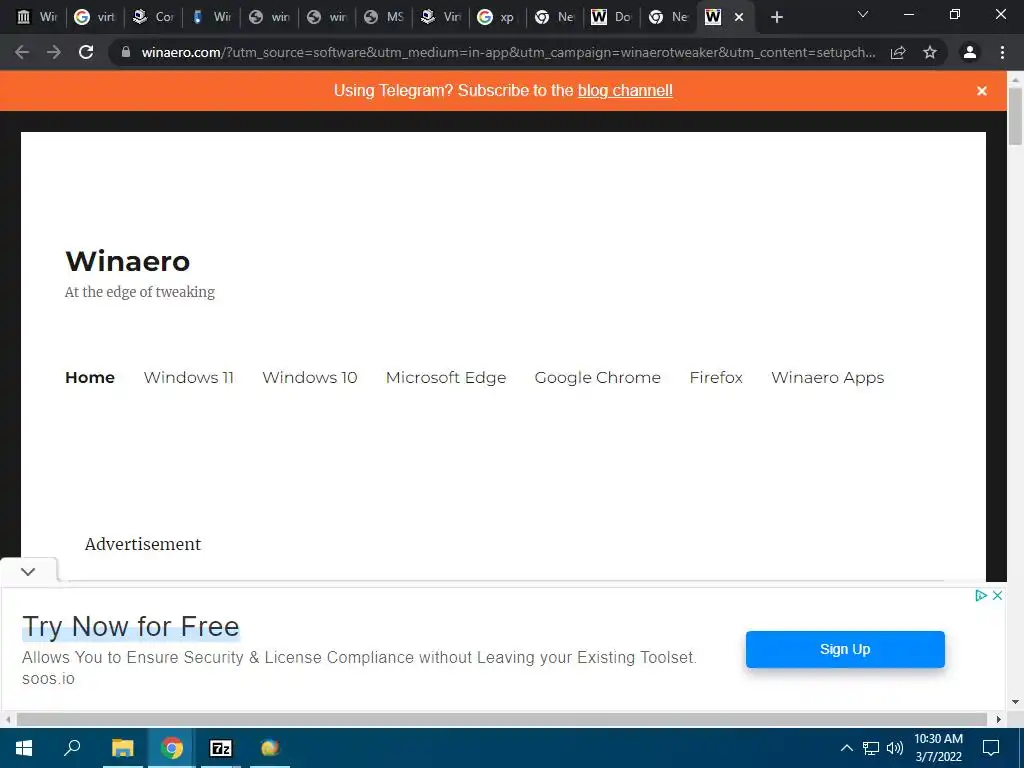This screenshot has height=768, width=1024.
Task: Open the Windows 11 menu item
Action: [x=189, y=377]
